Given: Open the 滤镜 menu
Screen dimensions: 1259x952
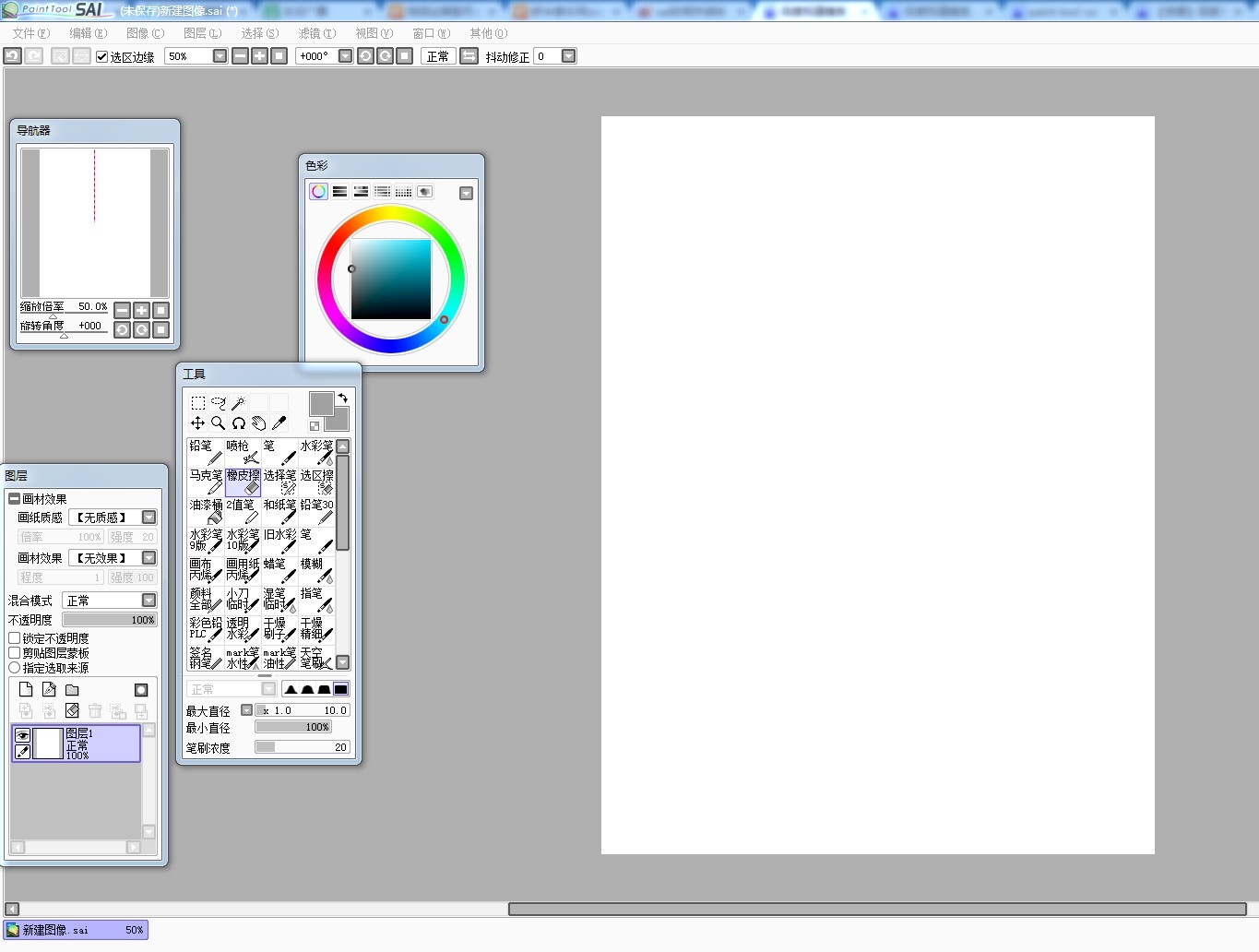Looking at the screenshot, I should 316,33.
